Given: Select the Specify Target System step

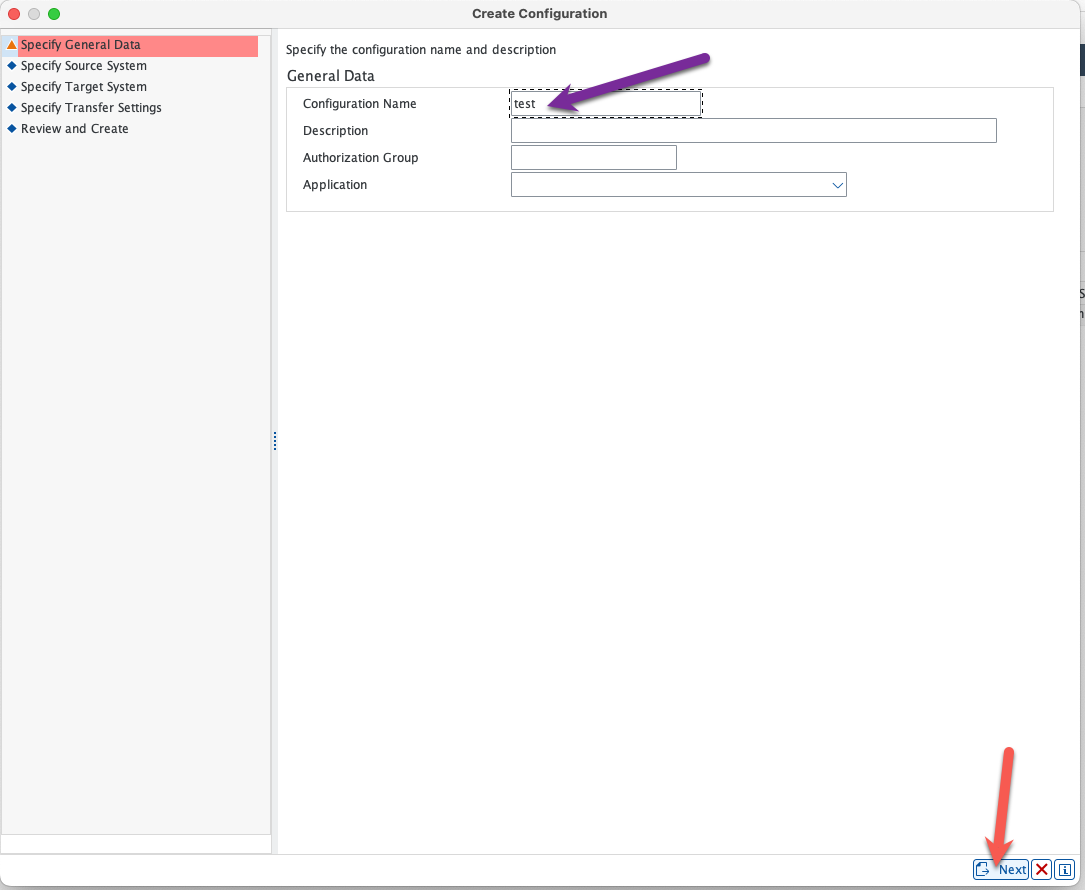Looking at the screenshot, I should click(84, 87).
